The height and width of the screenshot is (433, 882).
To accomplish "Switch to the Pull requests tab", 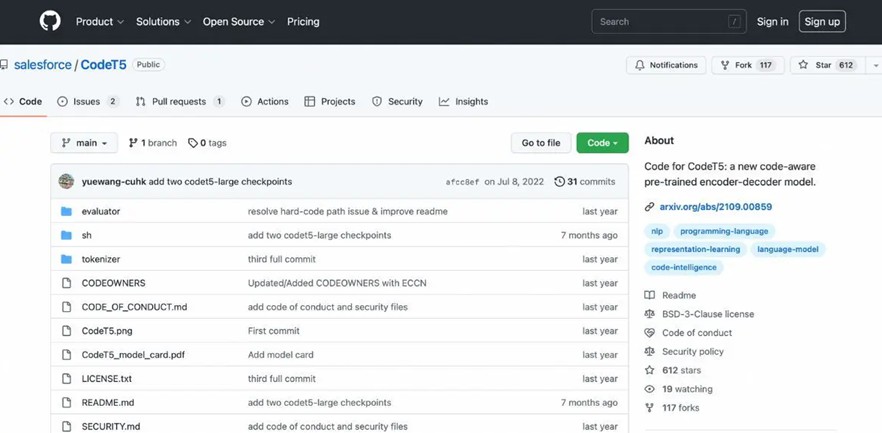I will 180,102.
